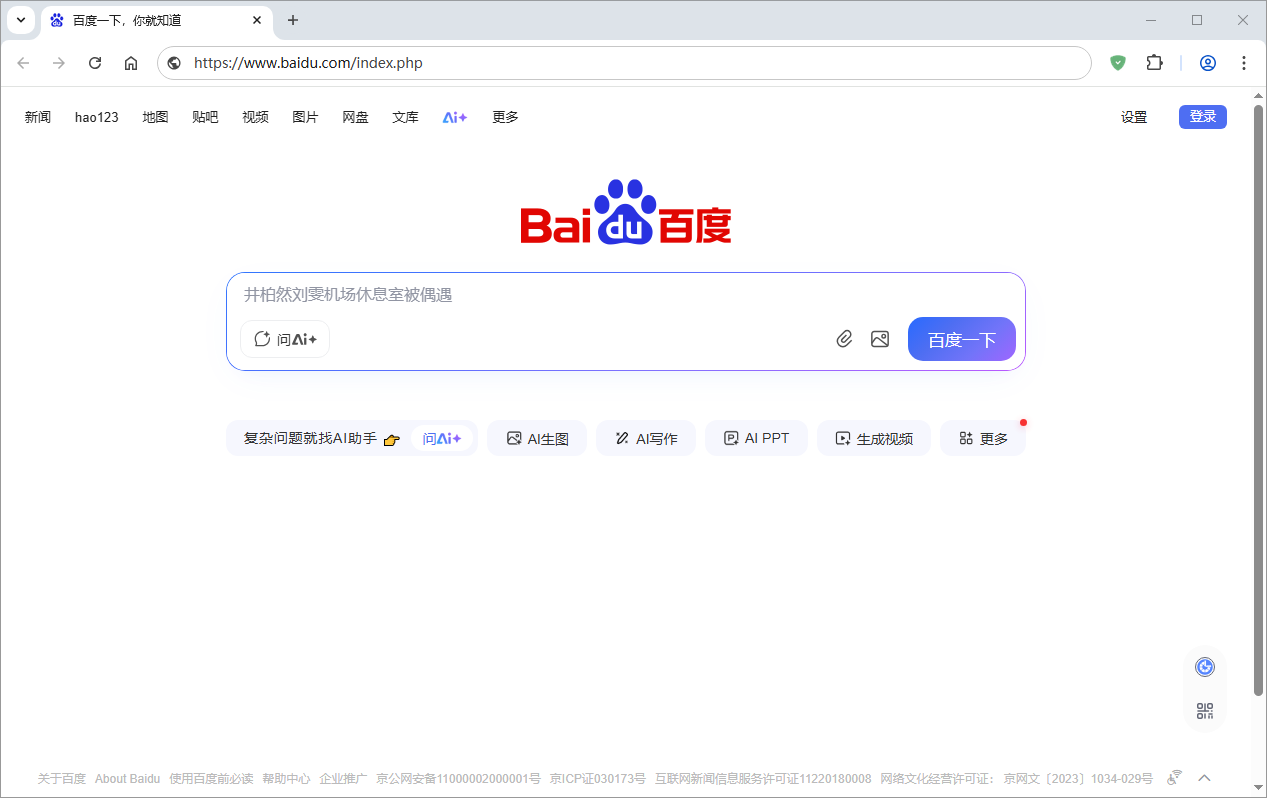Select 新闻 in the top navigation
Viewport: 1267px width, 798px height.
pos(37,117)
